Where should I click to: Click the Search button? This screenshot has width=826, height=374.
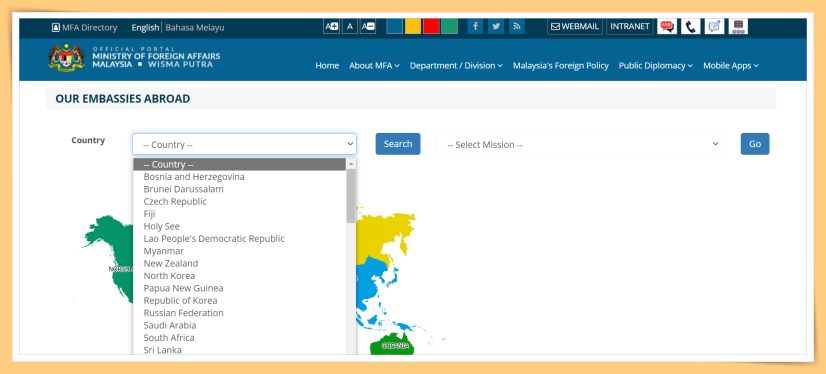coord(398,144)
